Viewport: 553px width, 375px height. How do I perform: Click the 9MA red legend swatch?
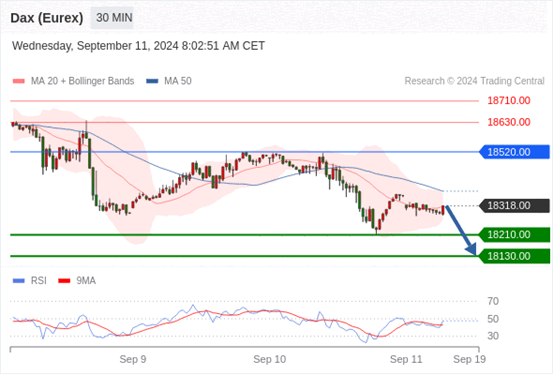[x=64, y=281]
